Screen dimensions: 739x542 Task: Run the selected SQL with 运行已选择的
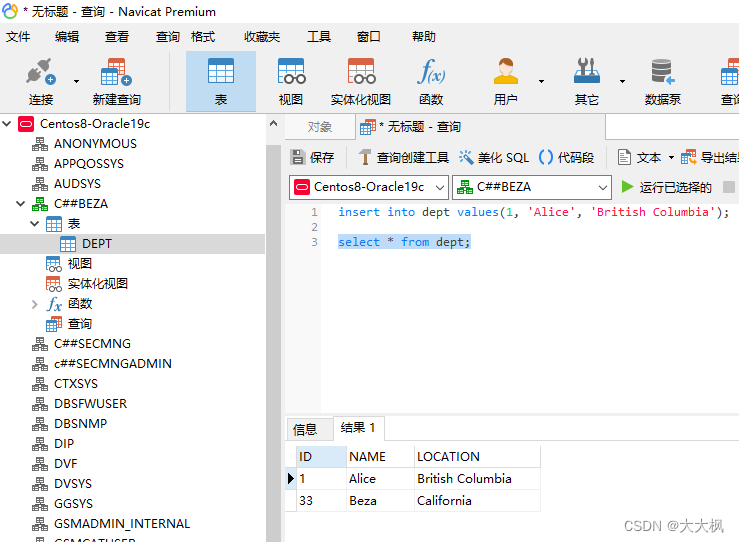coord(666,187)
